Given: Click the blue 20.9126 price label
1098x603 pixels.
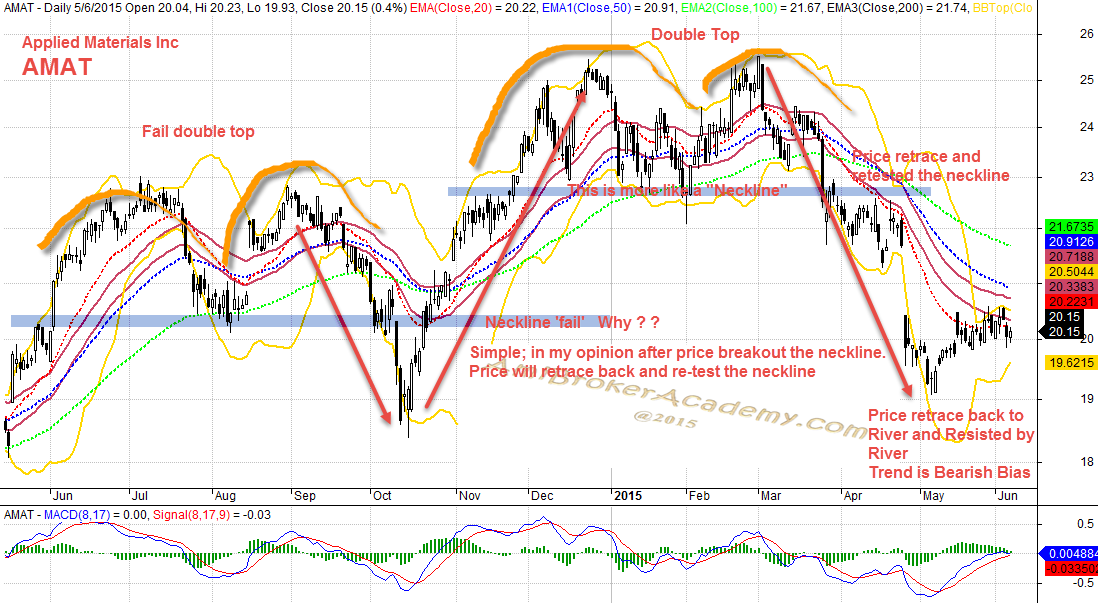Looking at the screenshot, I should pyautogui.click(x=1071, y=242).
